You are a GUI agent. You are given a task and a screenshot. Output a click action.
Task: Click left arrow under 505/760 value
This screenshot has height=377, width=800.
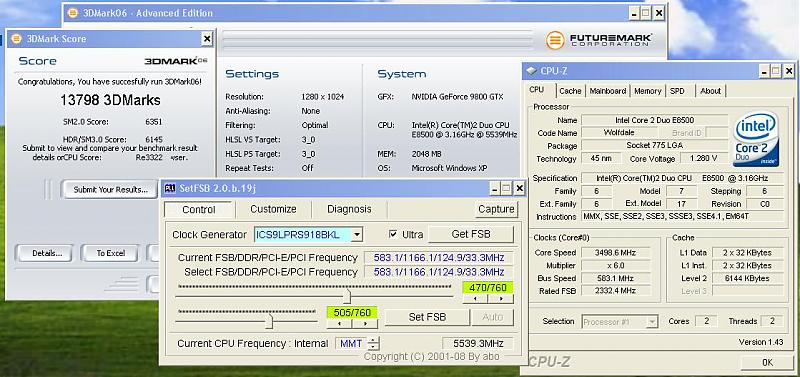[x=339, y=323]
